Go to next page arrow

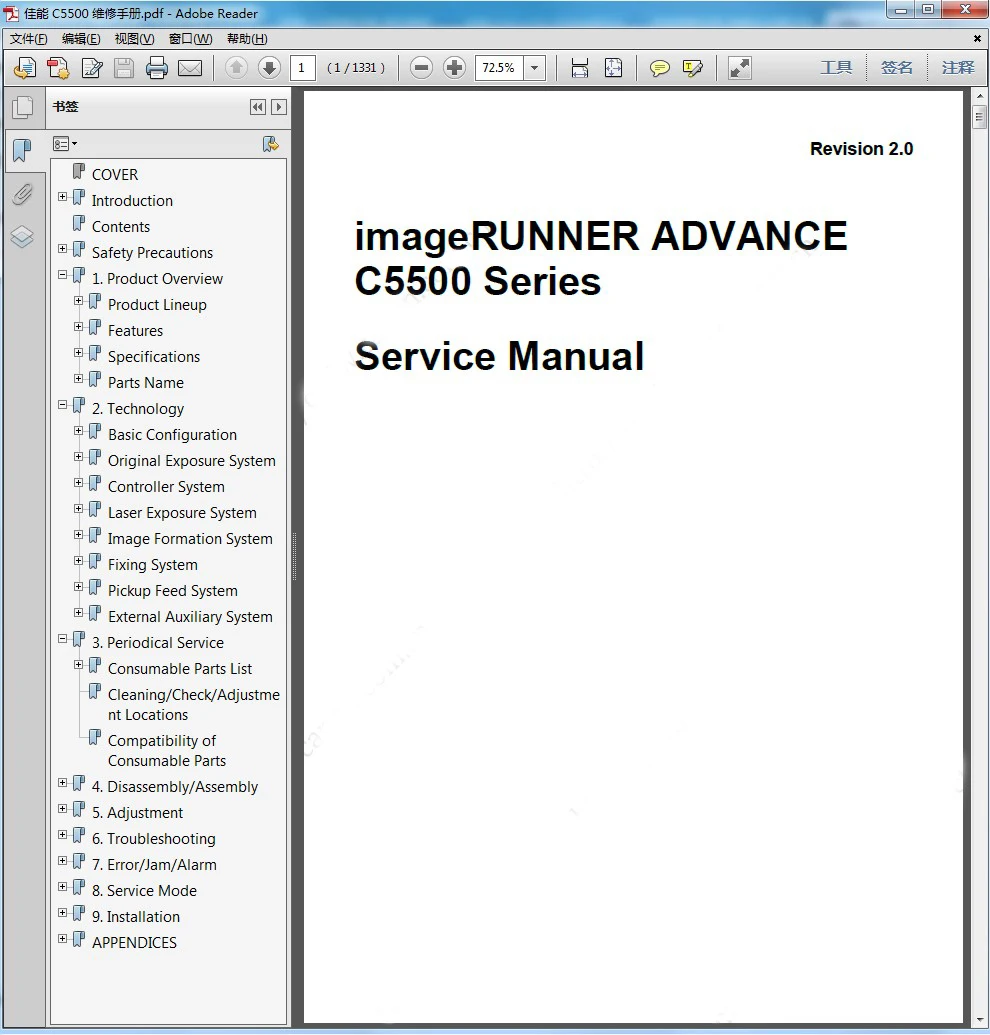269,67
